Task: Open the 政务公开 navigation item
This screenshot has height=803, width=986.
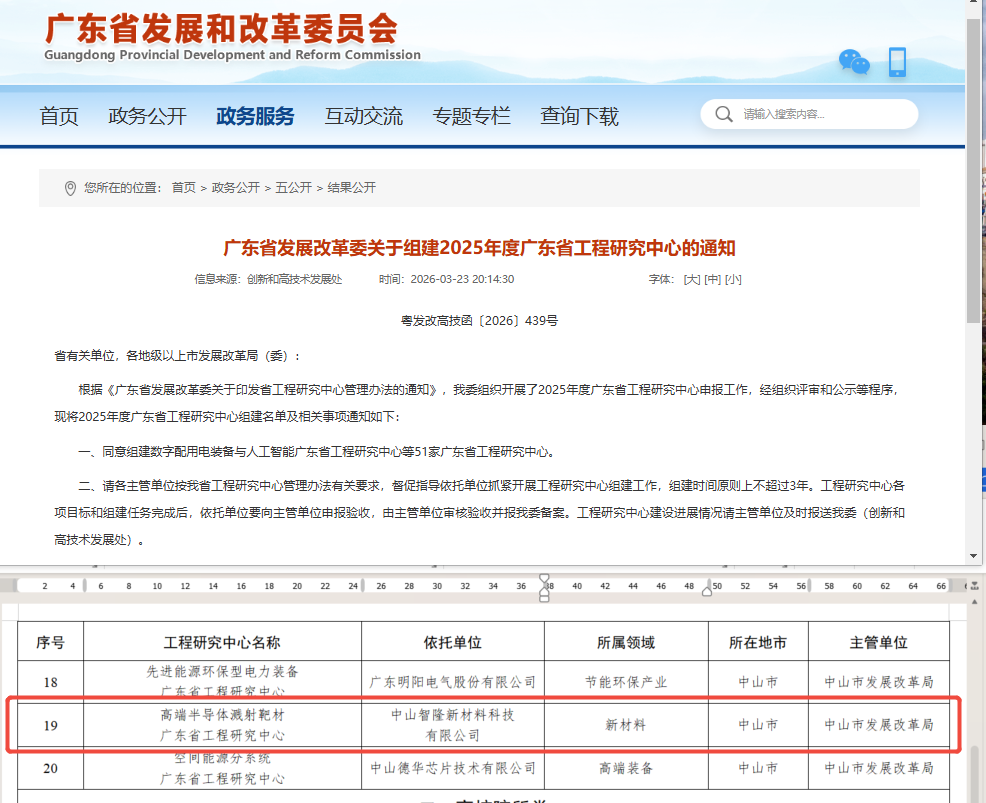Action: (x=148, y=115)
